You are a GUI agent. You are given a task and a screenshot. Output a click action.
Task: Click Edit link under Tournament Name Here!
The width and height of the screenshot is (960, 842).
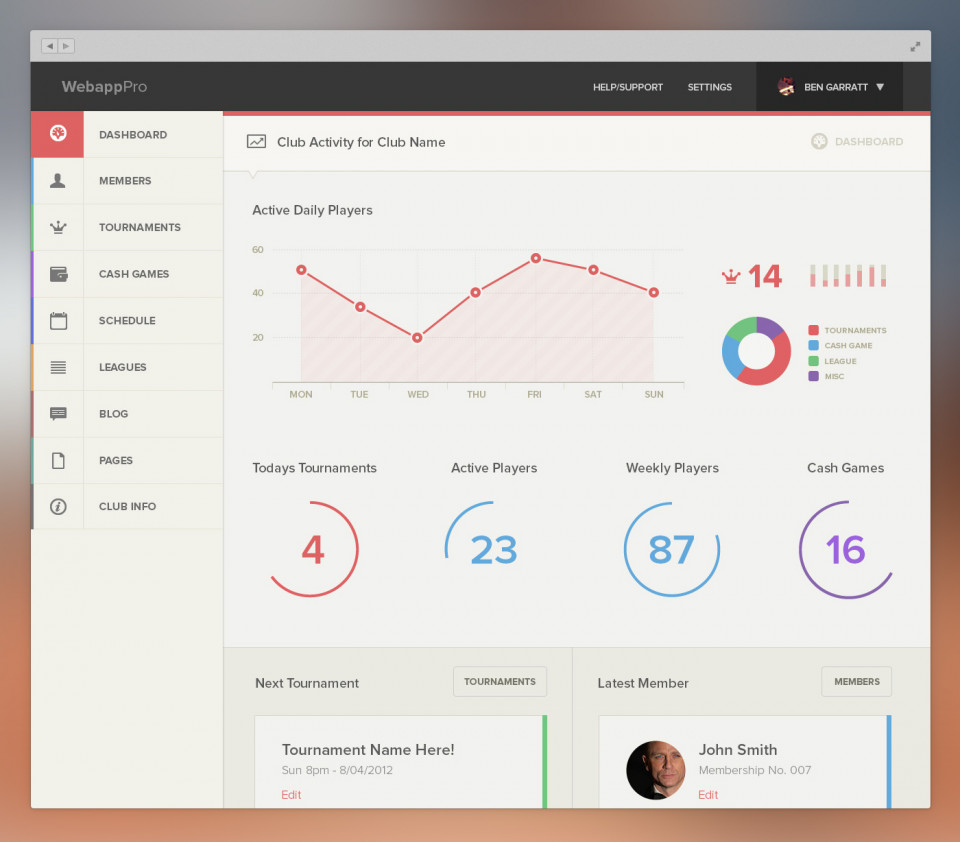pyautogui.click(x=291, y=795)
